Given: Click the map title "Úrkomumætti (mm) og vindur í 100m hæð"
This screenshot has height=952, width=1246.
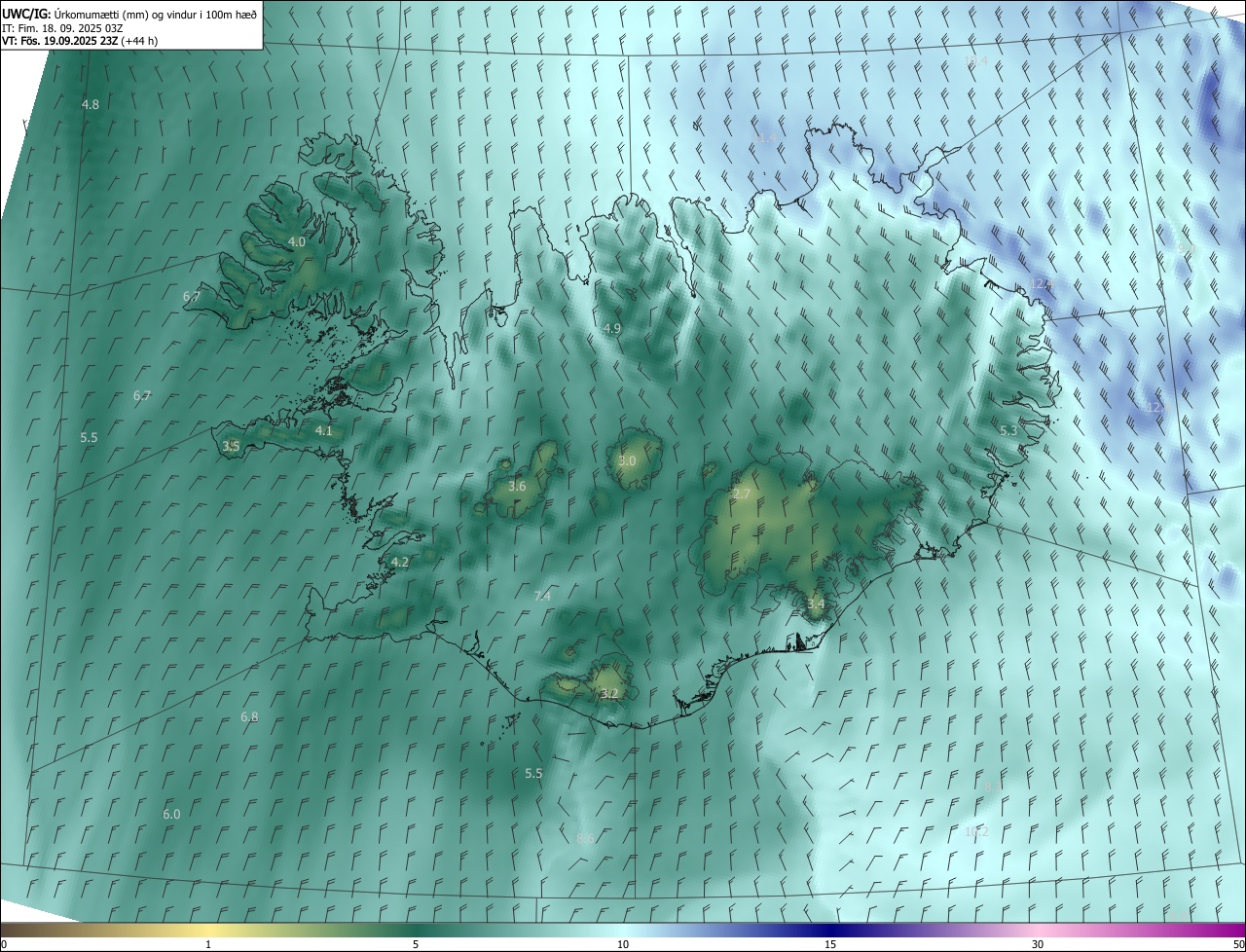Looking at the screenshot, I should click(x=155, y=14).
